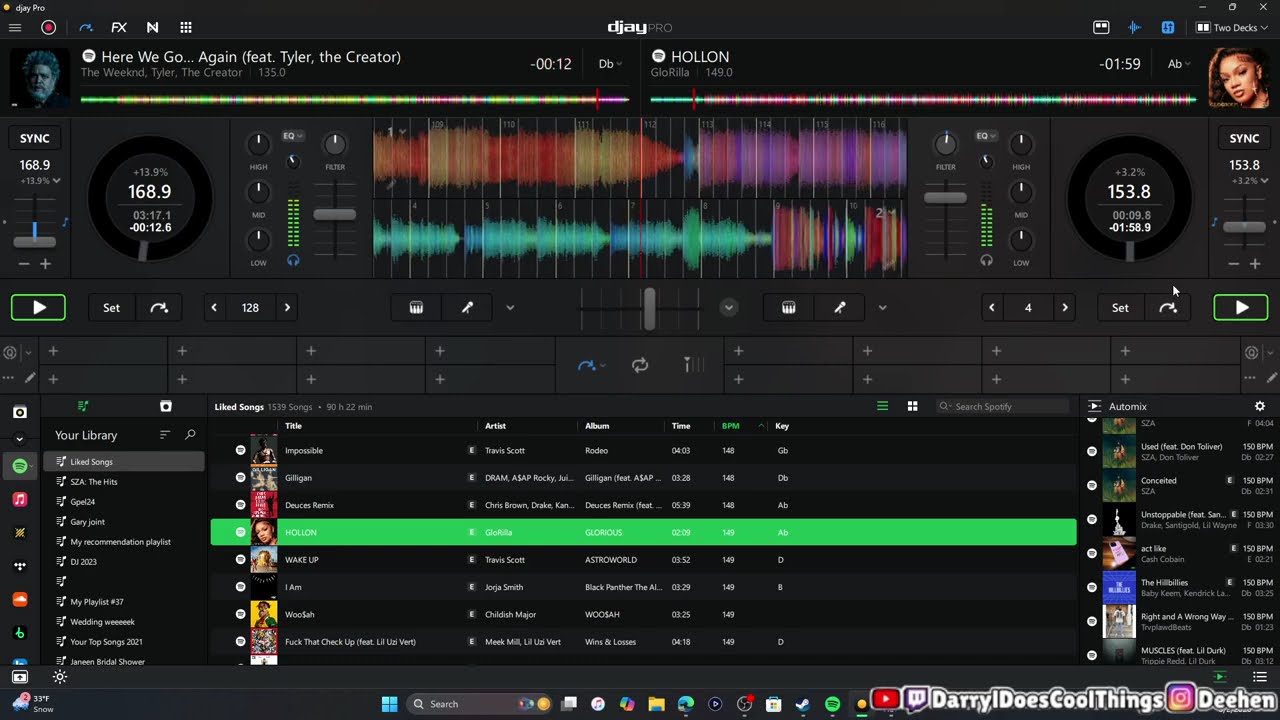1280x720 pixels.
Task: Play the right deck
Action: click(1241, 308)
